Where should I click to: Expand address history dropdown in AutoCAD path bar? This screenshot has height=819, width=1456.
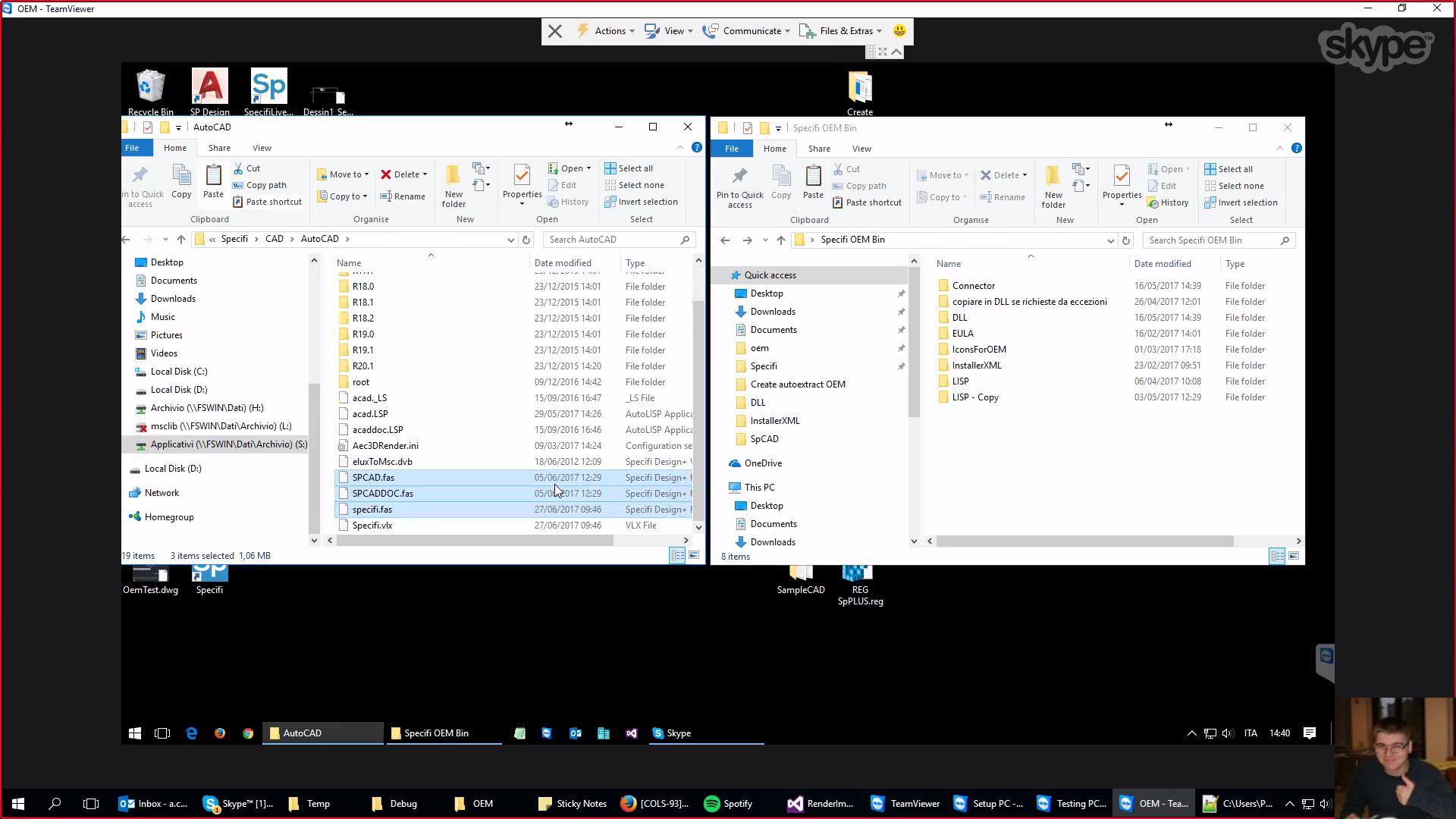(511, 240)
